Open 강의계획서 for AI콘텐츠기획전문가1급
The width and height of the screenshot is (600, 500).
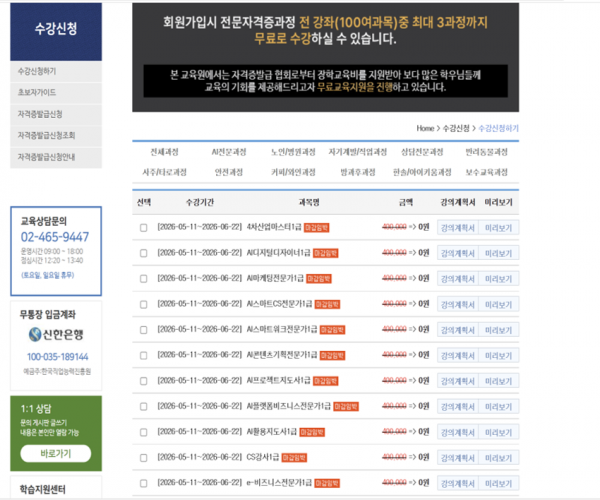pos(458,356)
